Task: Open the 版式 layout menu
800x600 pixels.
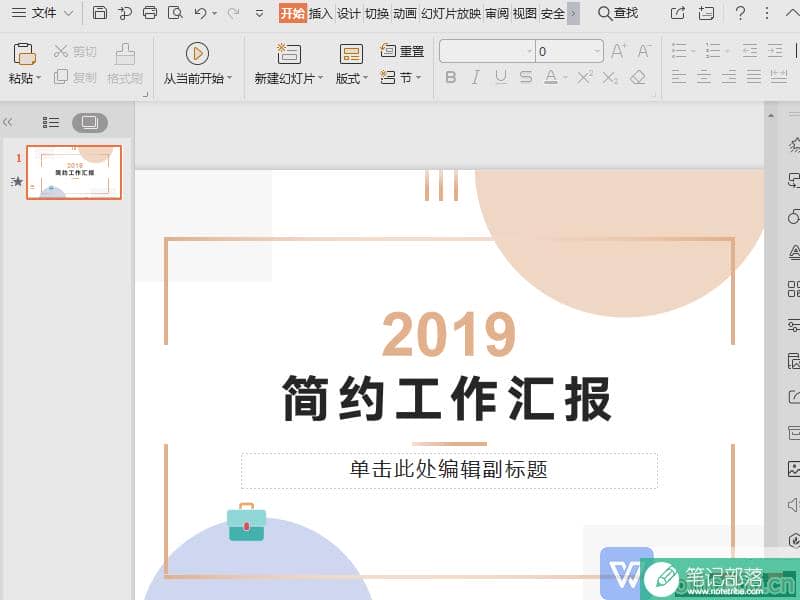Action: pos(352,64)
